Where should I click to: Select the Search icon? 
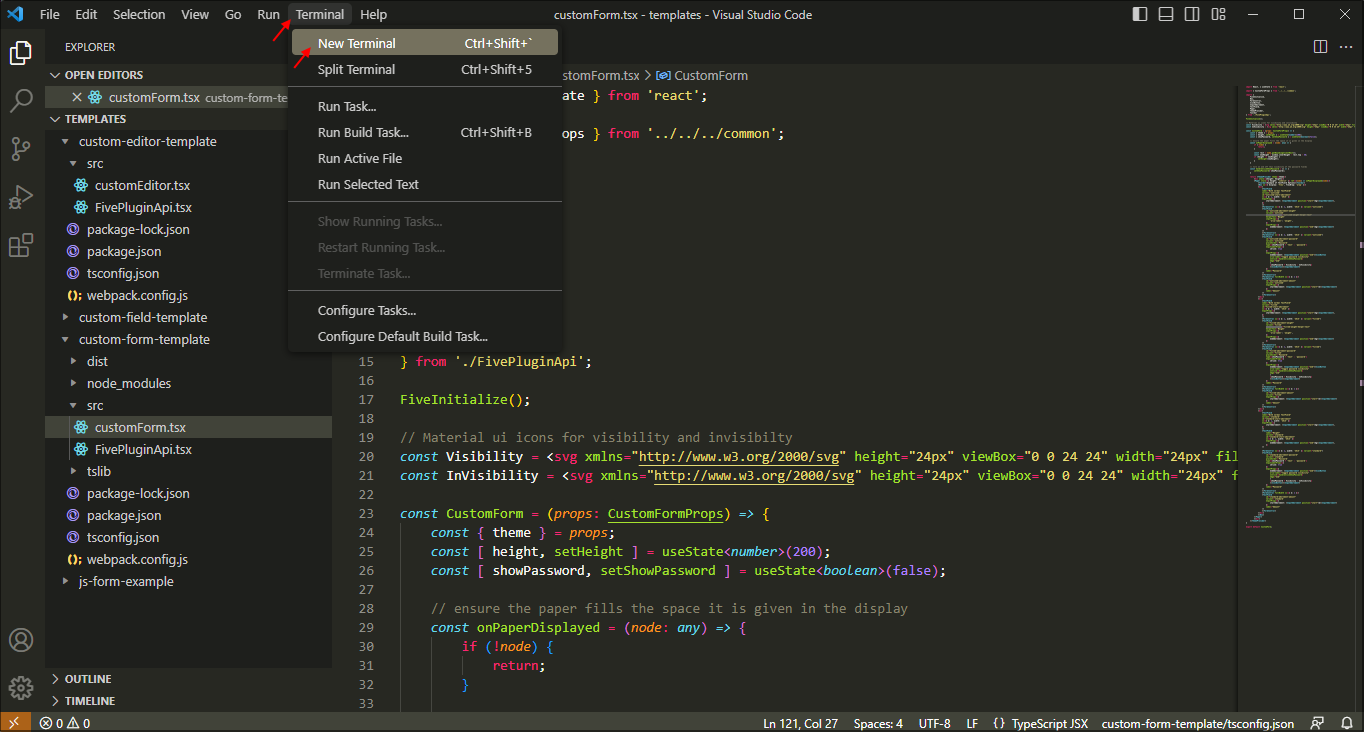(20, 101)
